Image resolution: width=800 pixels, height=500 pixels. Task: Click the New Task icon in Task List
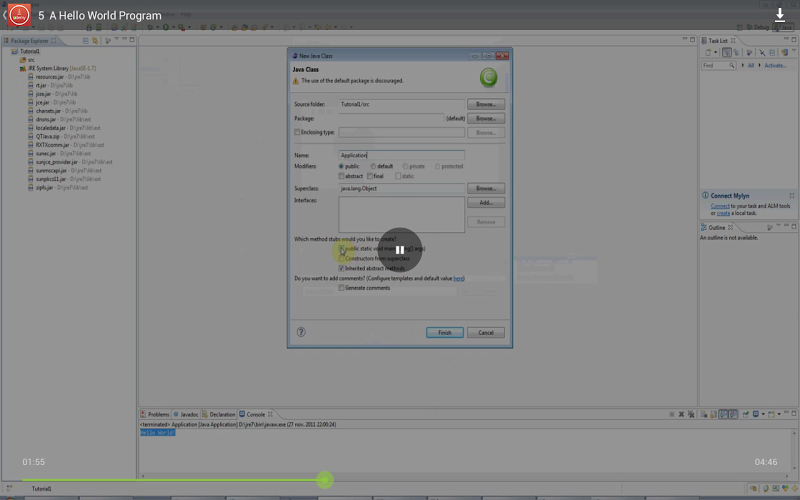708,52
